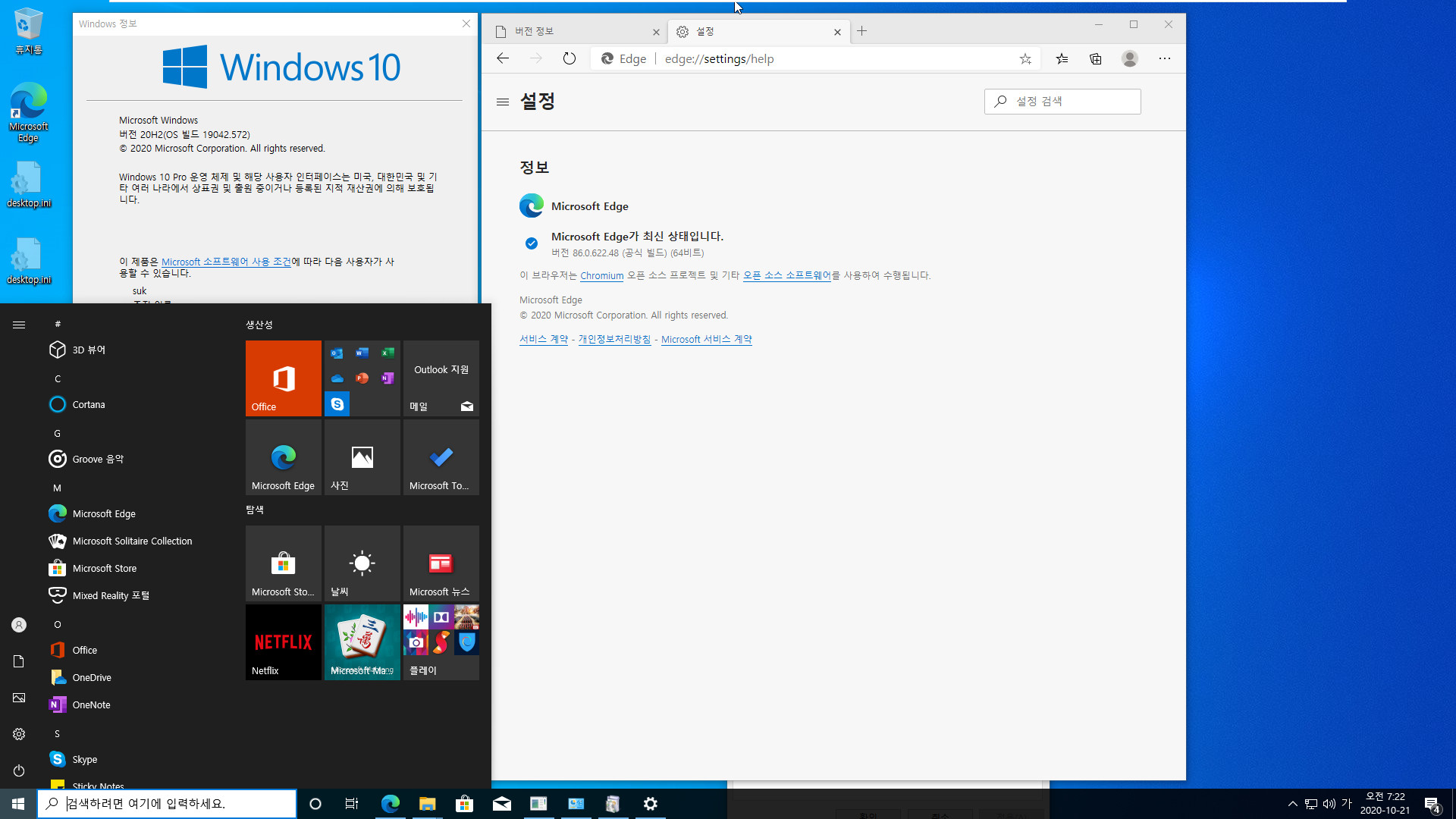Toggle the Korean IME 가 indicator

pyautogui.click(x=1347, y=804)
